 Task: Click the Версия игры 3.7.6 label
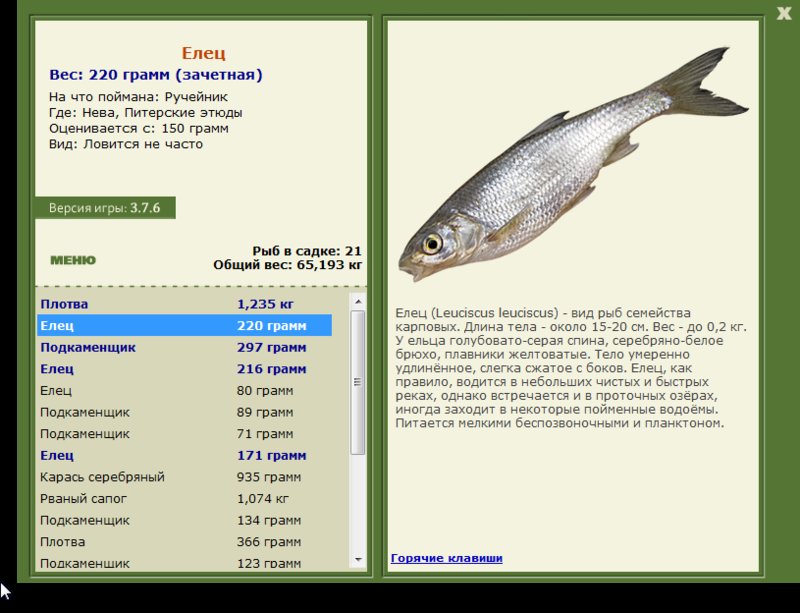coord(105,208)
